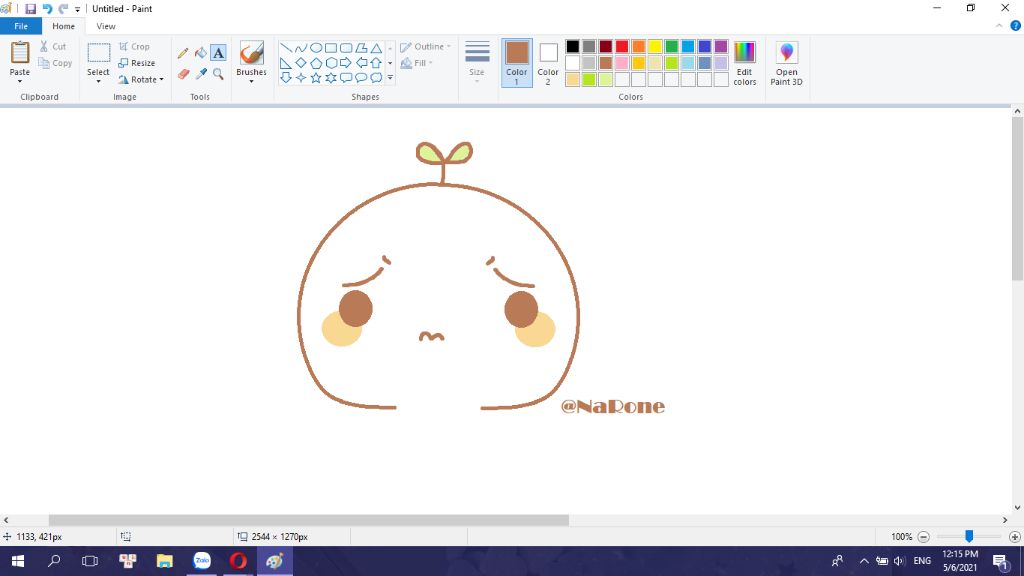Switch to the View tab
This screenshot has width=1024, height=576.
pos(106,26)
